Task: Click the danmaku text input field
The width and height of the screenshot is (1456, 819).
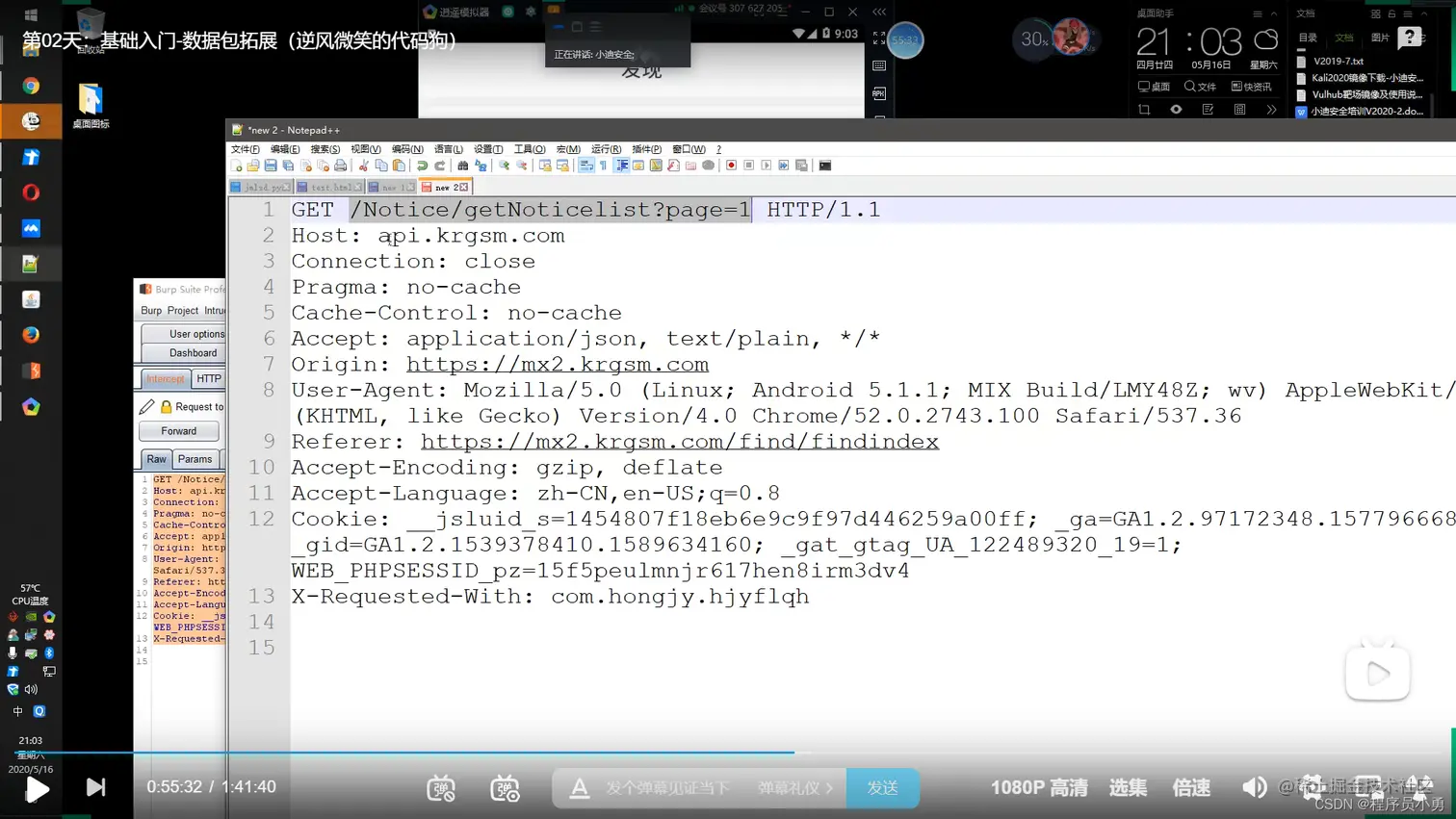Action: click(667, 788)
